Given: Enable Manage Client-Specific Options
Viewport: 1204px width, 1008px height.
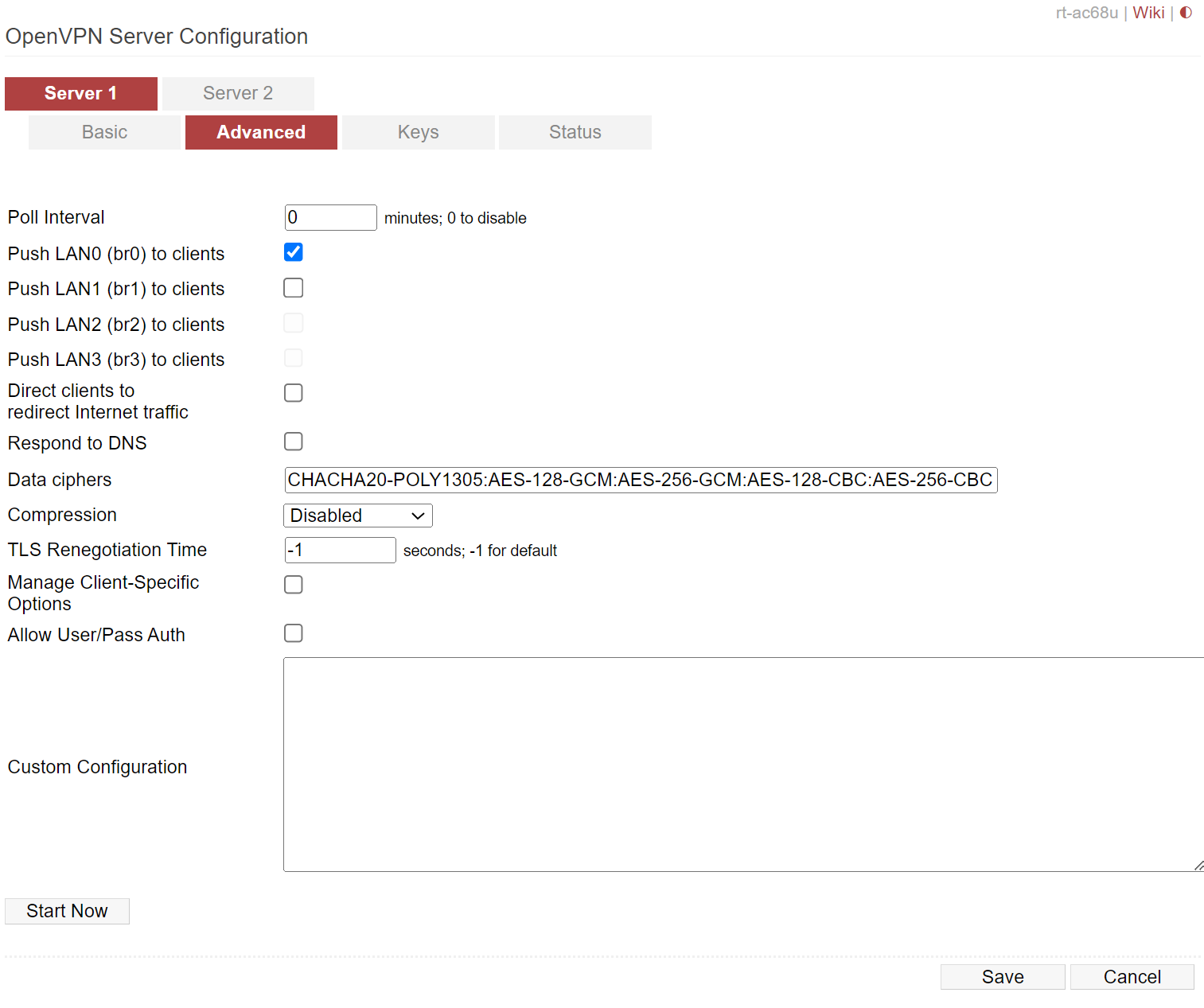Looking at the screenshot, I should click(x=294, y=585).
